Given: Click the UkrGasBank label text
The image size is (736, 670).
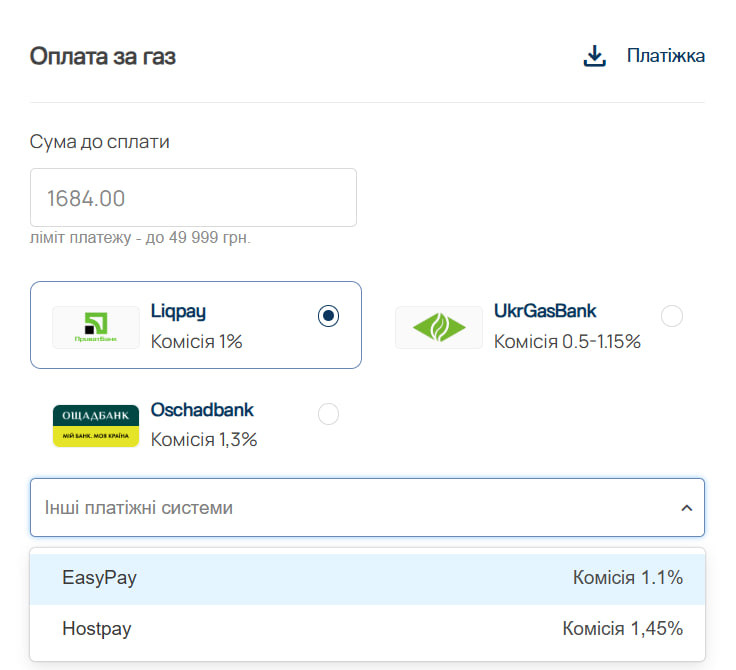Looking at the screenshot, I should coord(545,311).
